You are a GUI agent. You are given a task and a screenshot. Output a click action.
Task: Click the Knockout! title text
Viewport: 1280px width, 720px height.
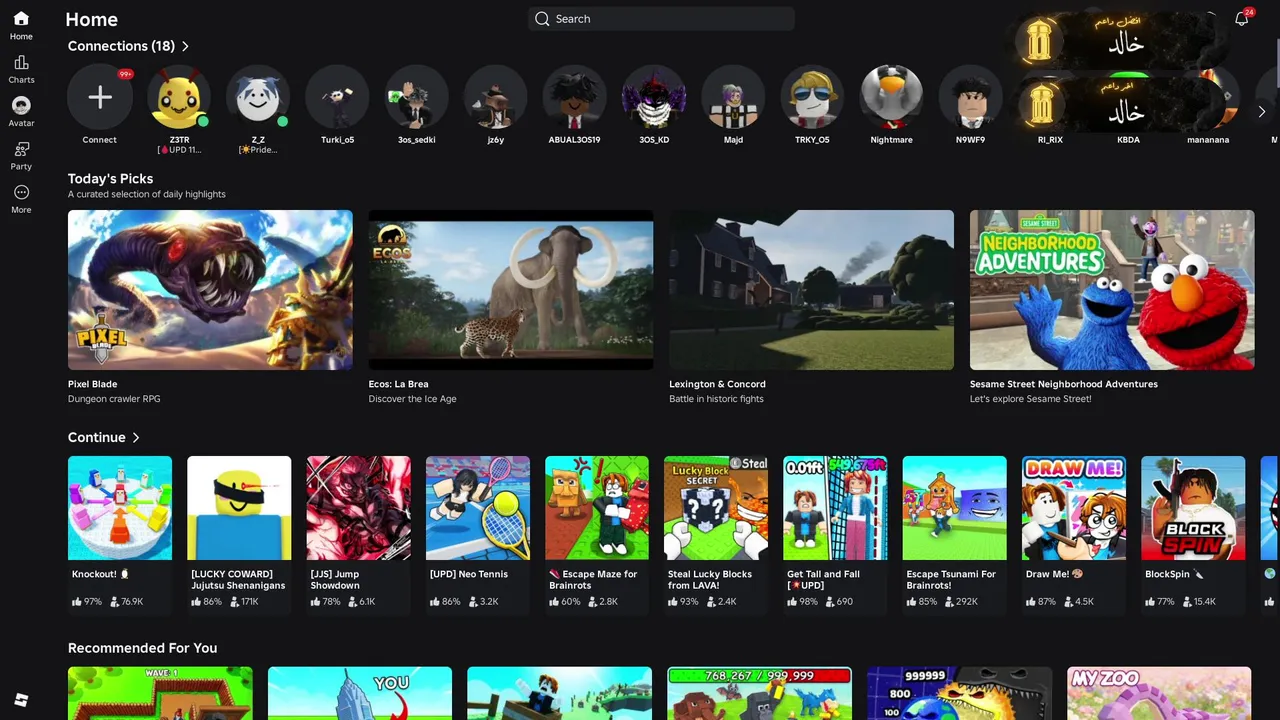94,574
